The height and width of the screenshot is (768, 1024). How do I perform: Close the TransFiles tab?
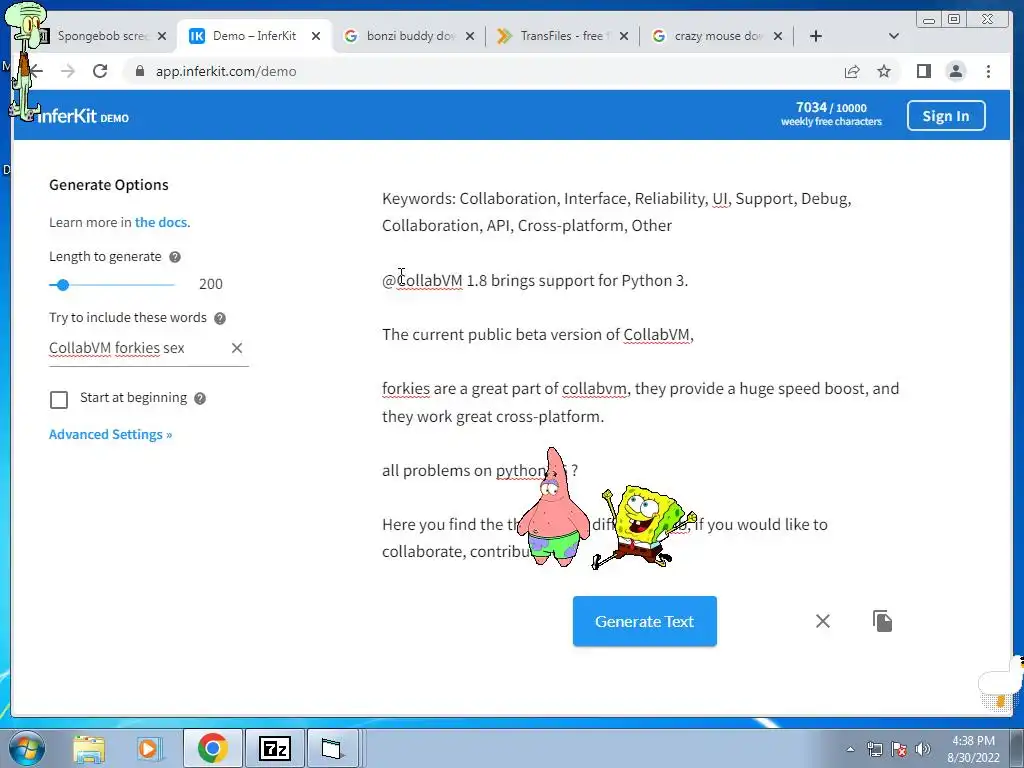pos(624,36)
